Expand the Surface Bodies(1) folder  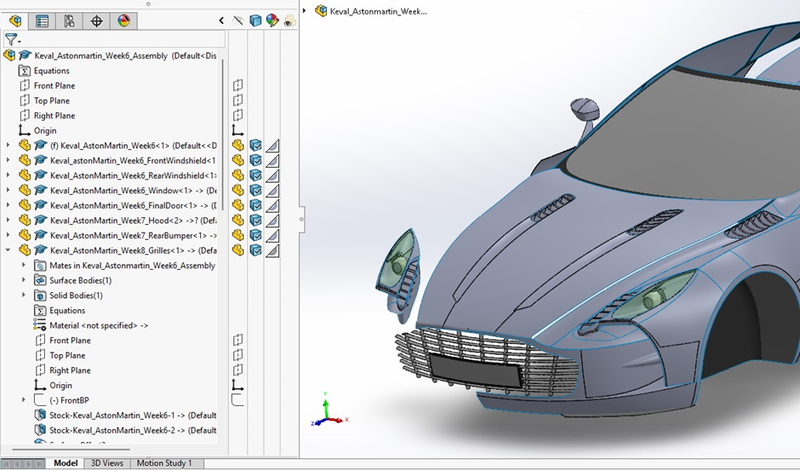(x=23, y=280)
